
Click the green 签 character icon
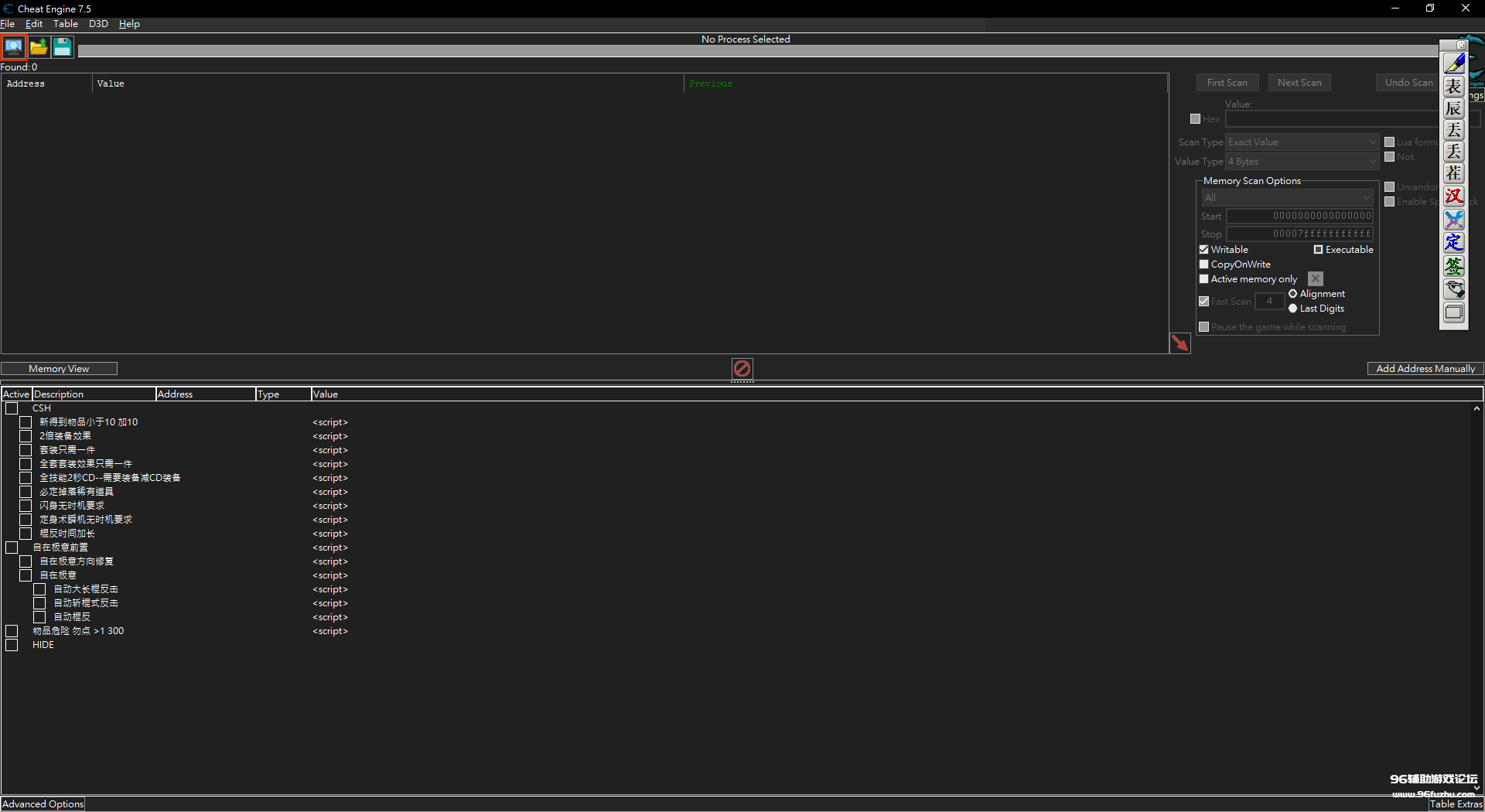[1454, 266]
